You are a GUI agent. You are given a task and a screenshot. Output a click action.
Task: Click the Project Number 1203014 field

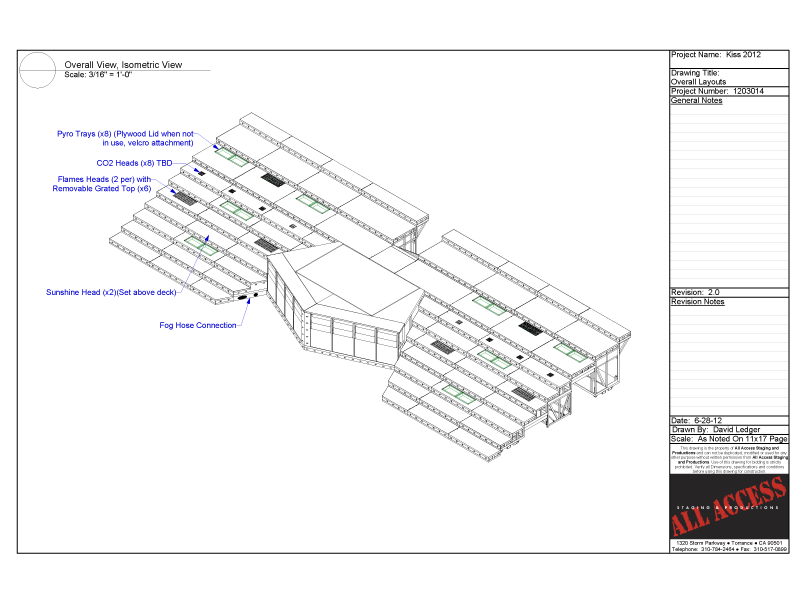717,90
